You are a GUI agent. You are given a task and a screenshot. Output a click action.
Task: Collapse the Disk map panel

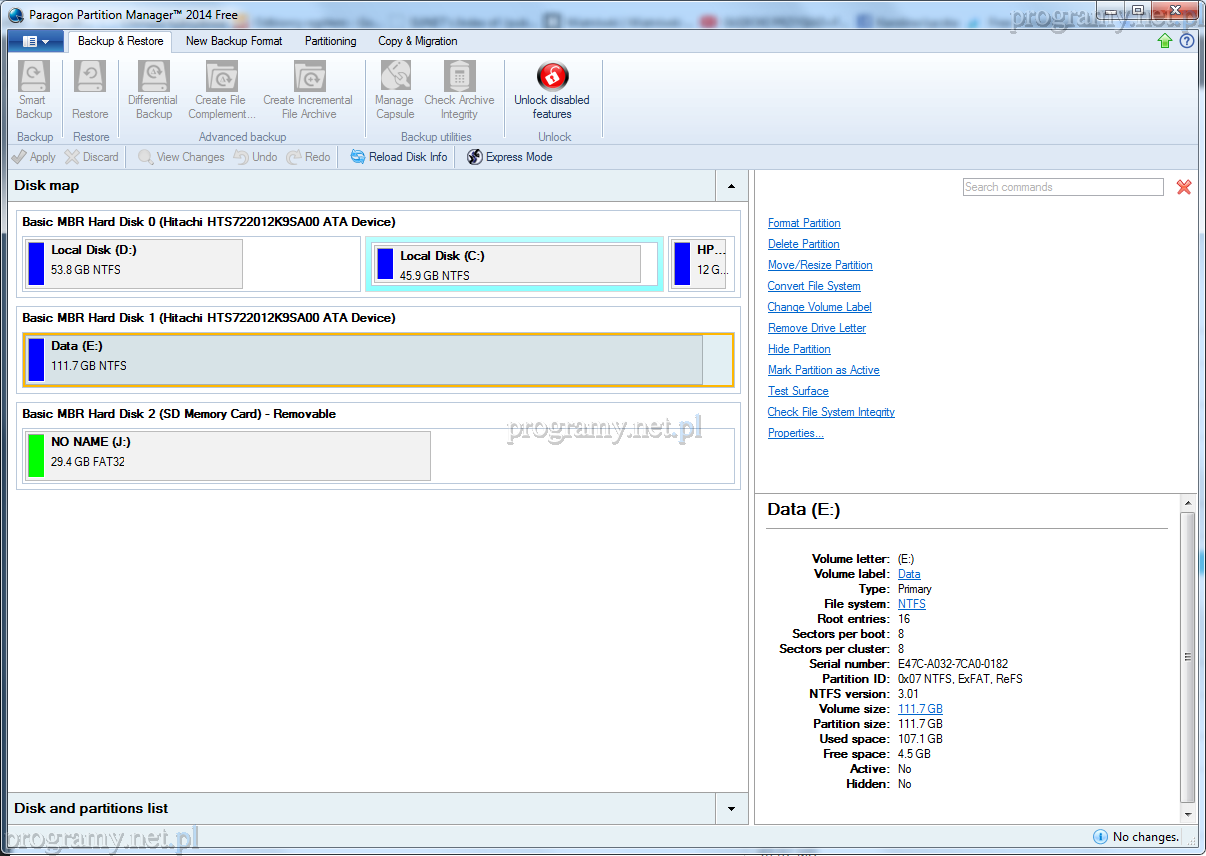[731, 186]
